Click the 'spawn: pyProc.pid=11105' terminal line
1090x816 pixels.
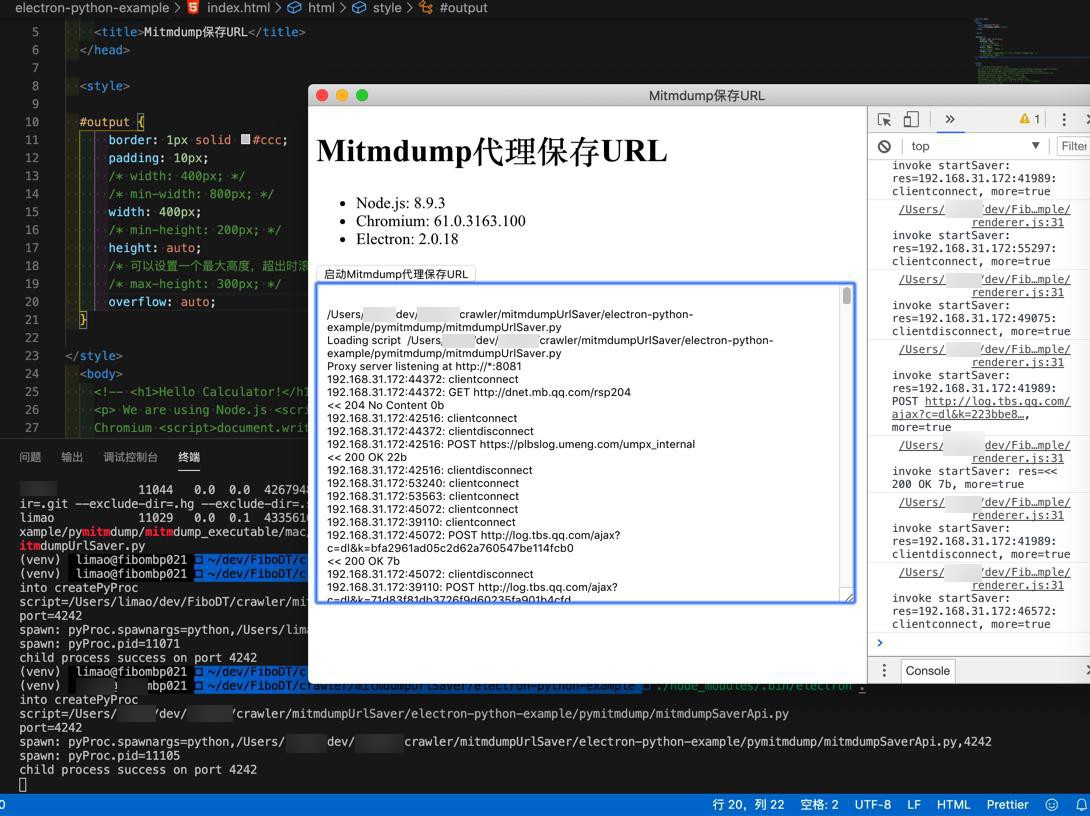tap(100, 756)
